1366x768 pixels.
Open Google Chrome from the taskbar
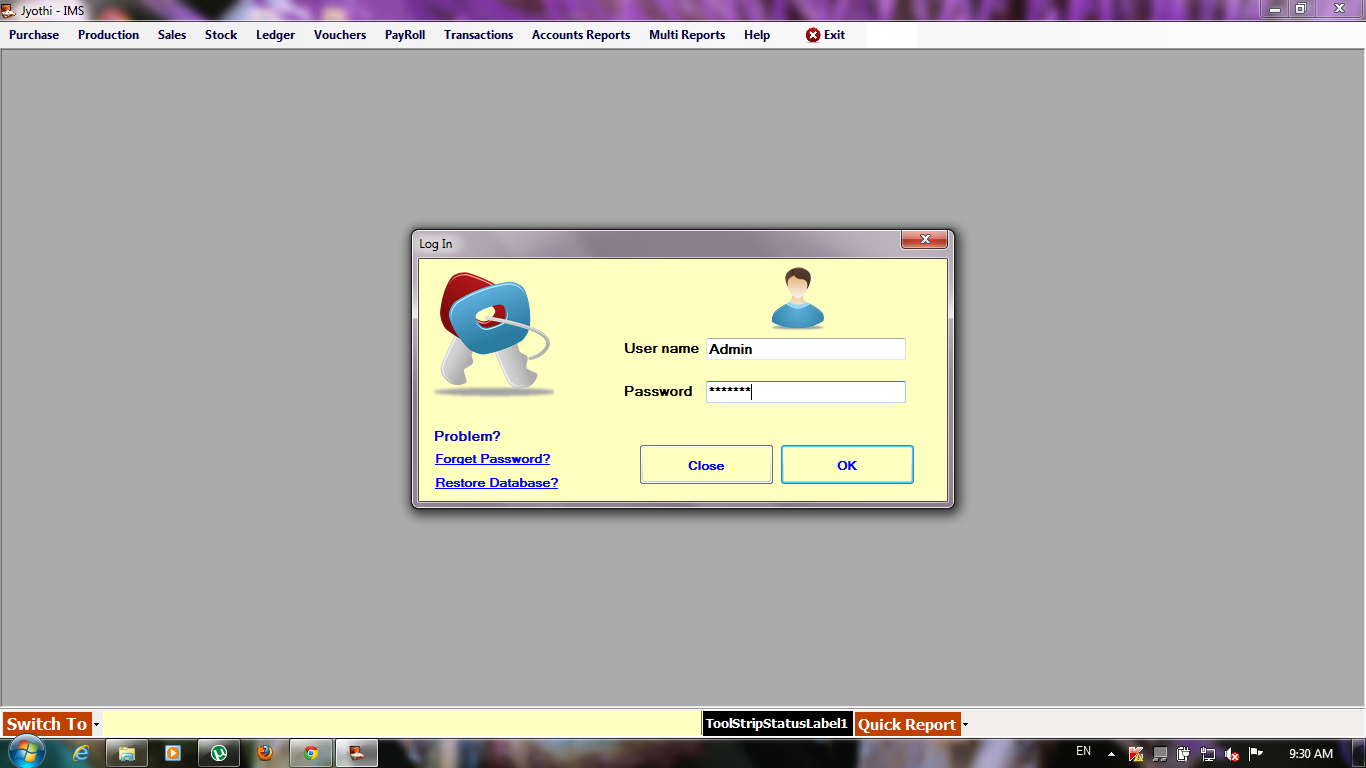[310, 753]
